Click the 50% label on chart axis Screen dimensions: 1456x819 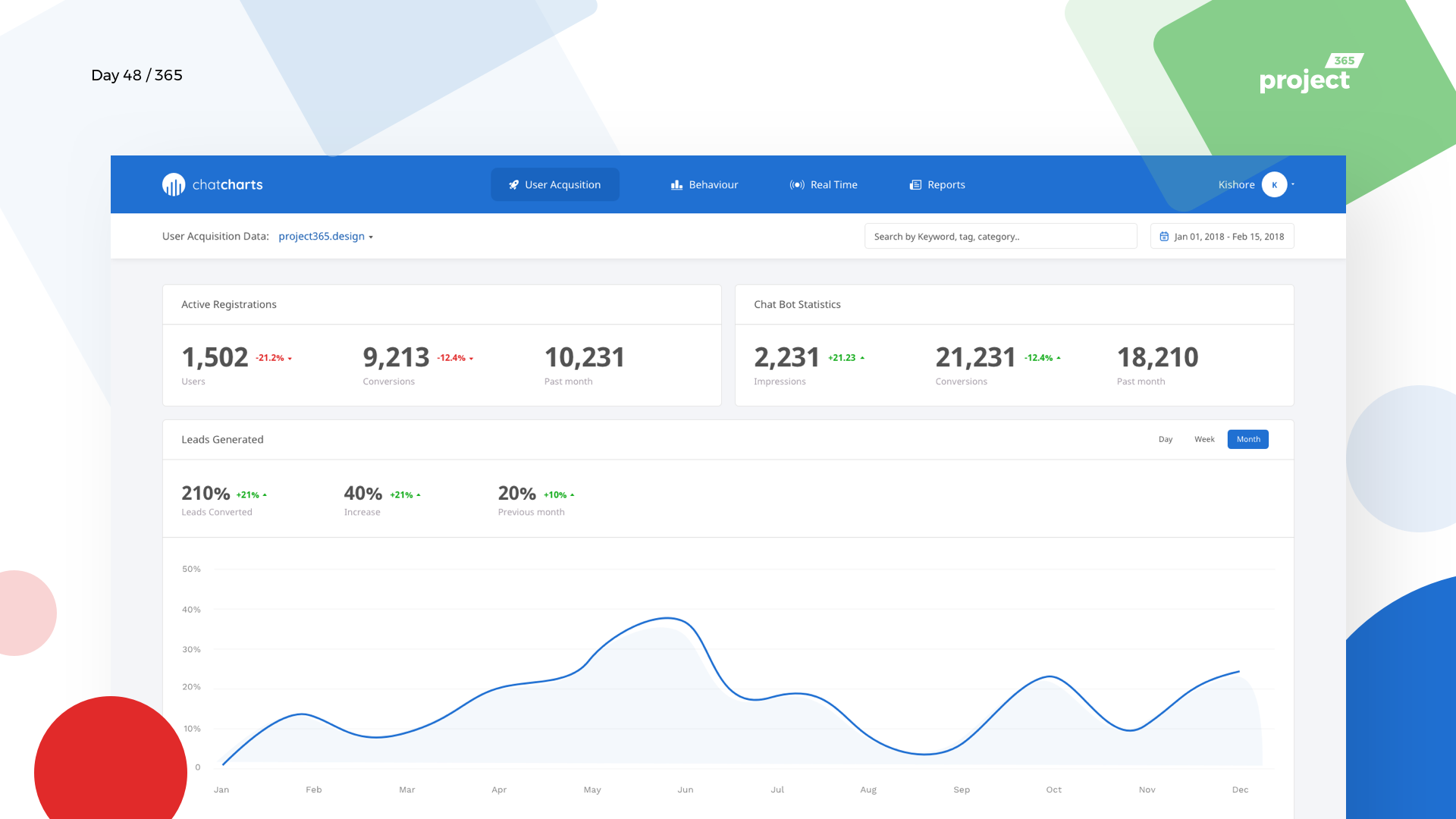pos(191,569)
